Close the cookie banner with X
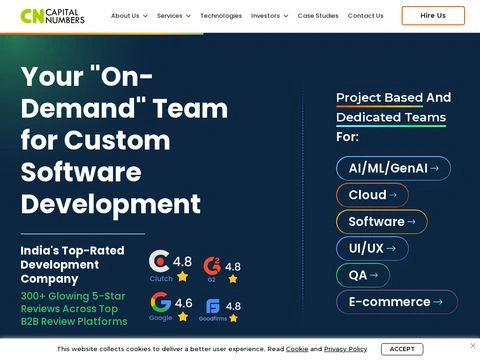The image size is (480, 360). [x=473, y=346]
